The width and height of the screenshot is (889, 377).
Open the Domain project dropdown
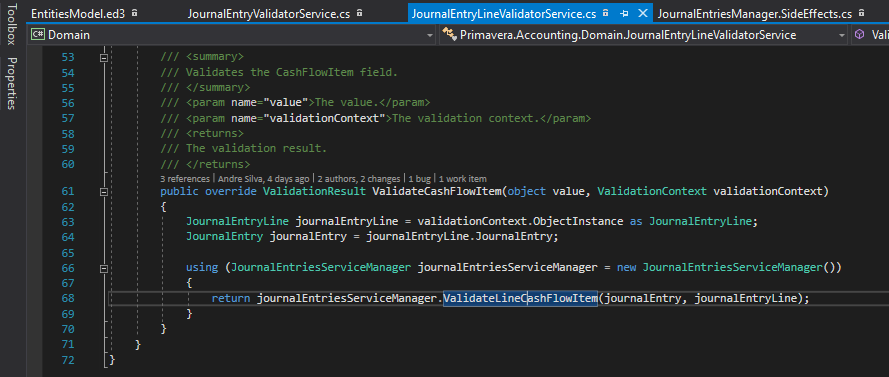430,35
